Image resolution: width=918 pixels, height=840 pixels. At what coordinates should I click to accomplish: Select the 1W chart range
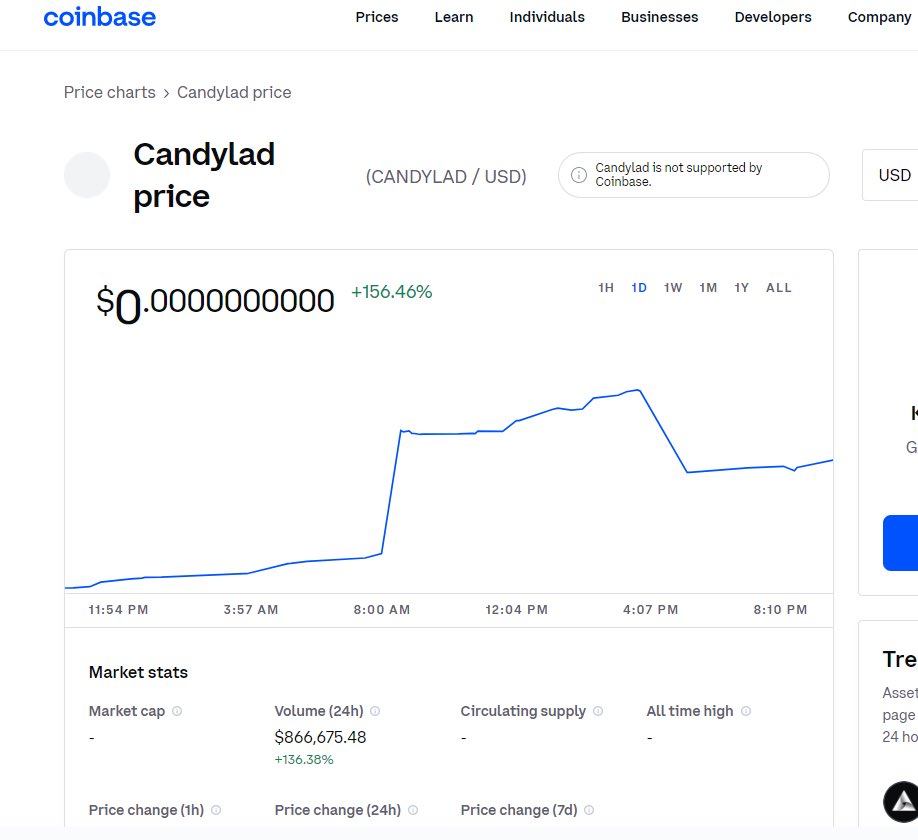[673, 287]
